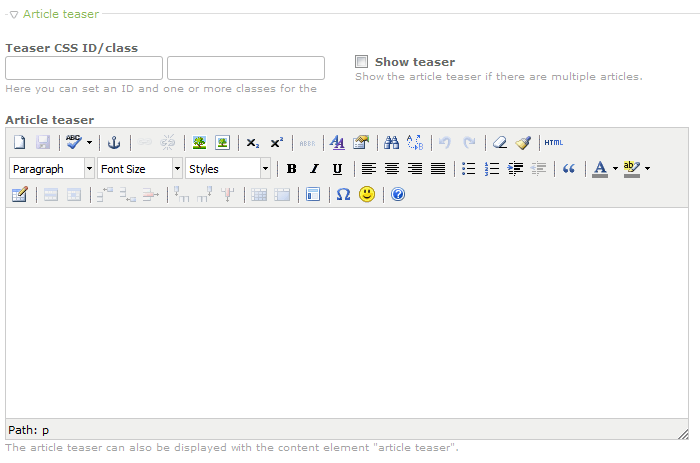The image size is (700, 463).
Task: Apply blockquote formatting
Action: click(x=569, y=169)
